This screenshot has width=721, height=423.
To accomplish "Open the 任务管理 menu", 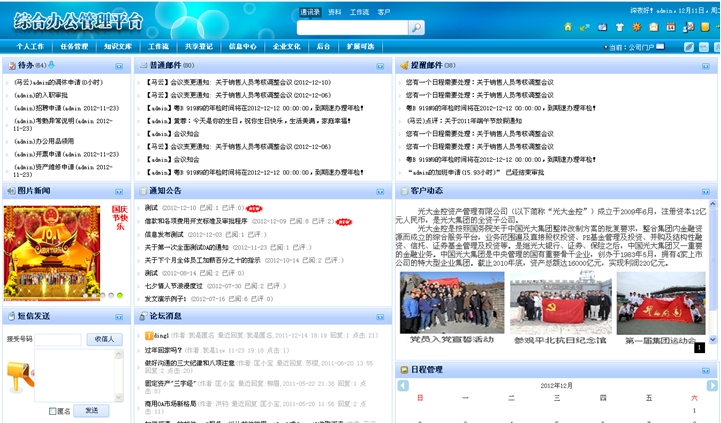I will coord(74,46).
